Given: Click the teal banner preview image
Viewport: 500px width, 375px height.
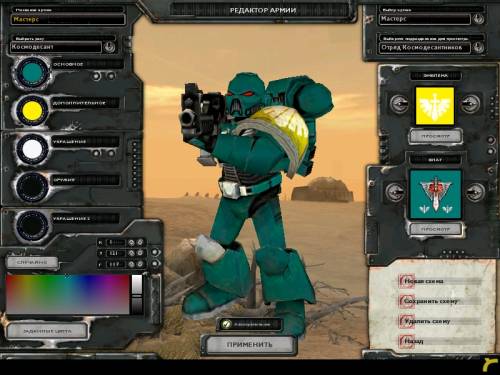Looking at the screenshot, I should (435, 194).
